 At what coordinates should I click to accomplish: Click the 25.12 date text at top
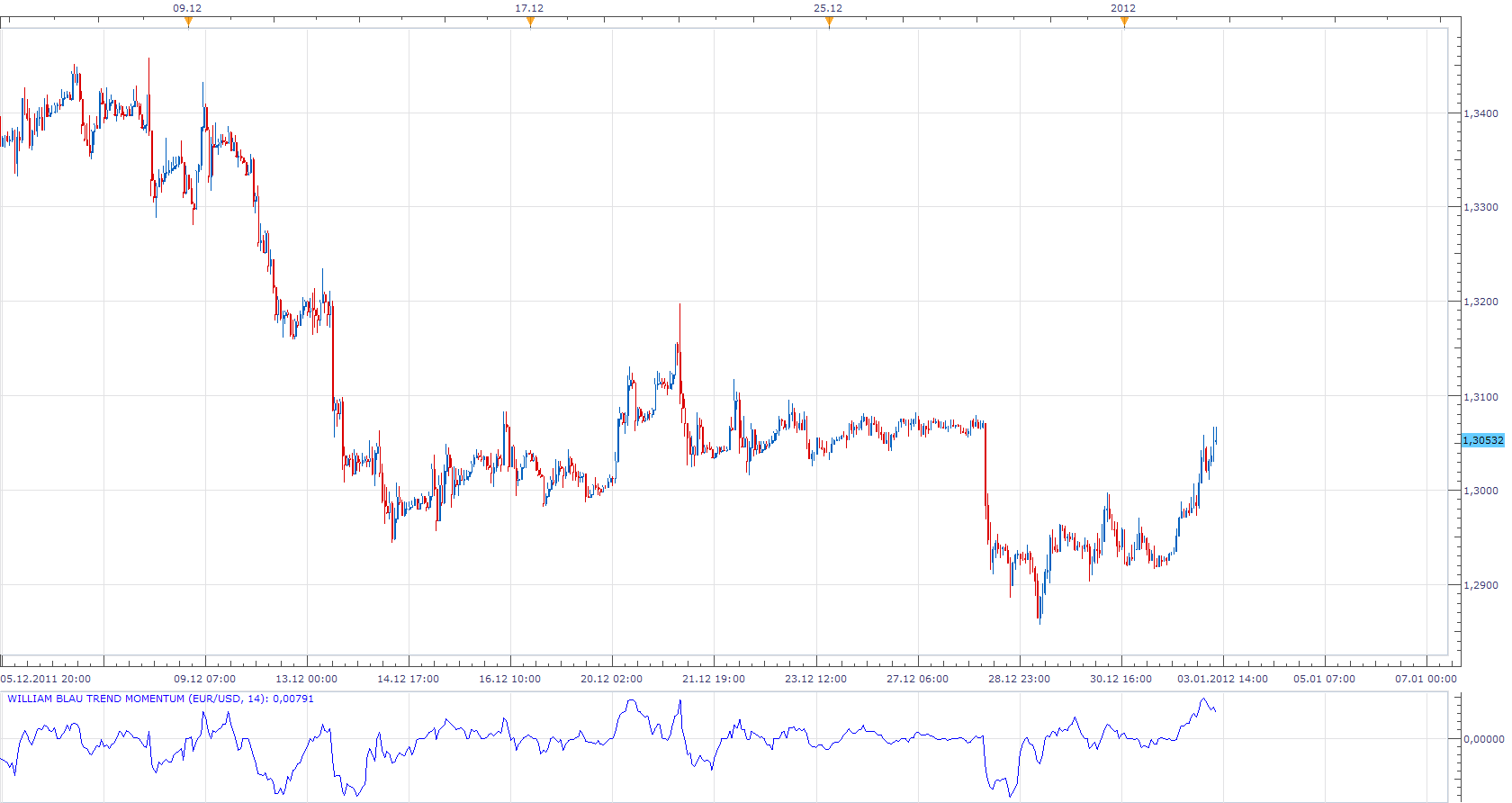tap(828, 8)
